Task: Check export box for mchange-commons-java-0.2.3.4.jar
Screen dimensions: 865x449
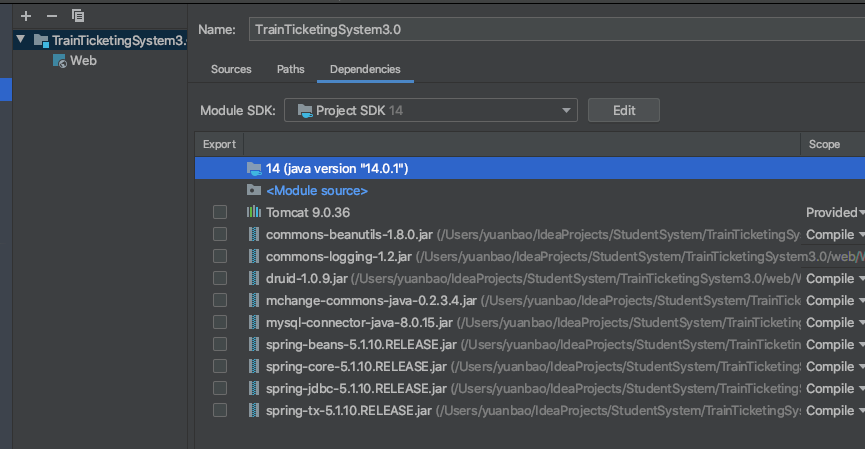Action: [x=220, y=301]
